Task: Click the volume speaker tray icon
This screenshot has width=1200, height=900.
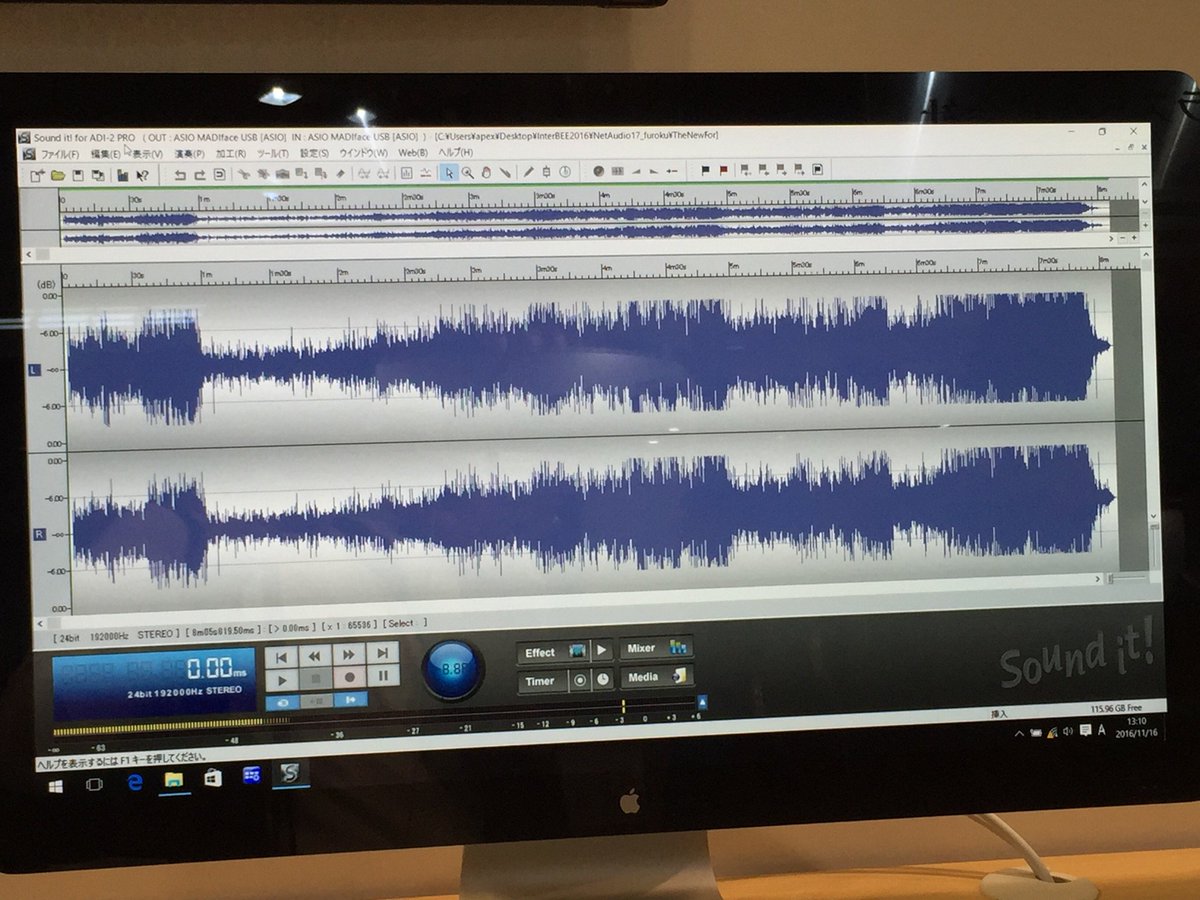Action: click(1067, 731)
